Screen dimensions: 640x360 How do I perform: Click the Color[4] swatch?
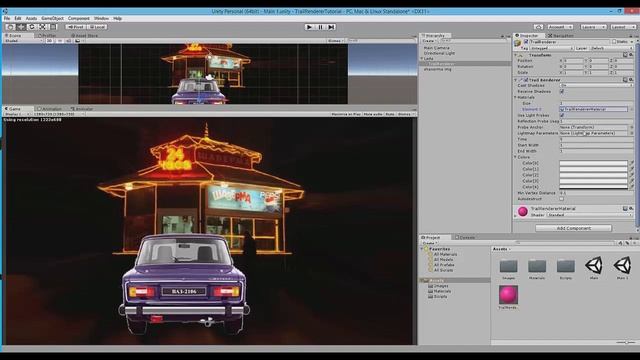pyautogui.click(x=593, y=187)
